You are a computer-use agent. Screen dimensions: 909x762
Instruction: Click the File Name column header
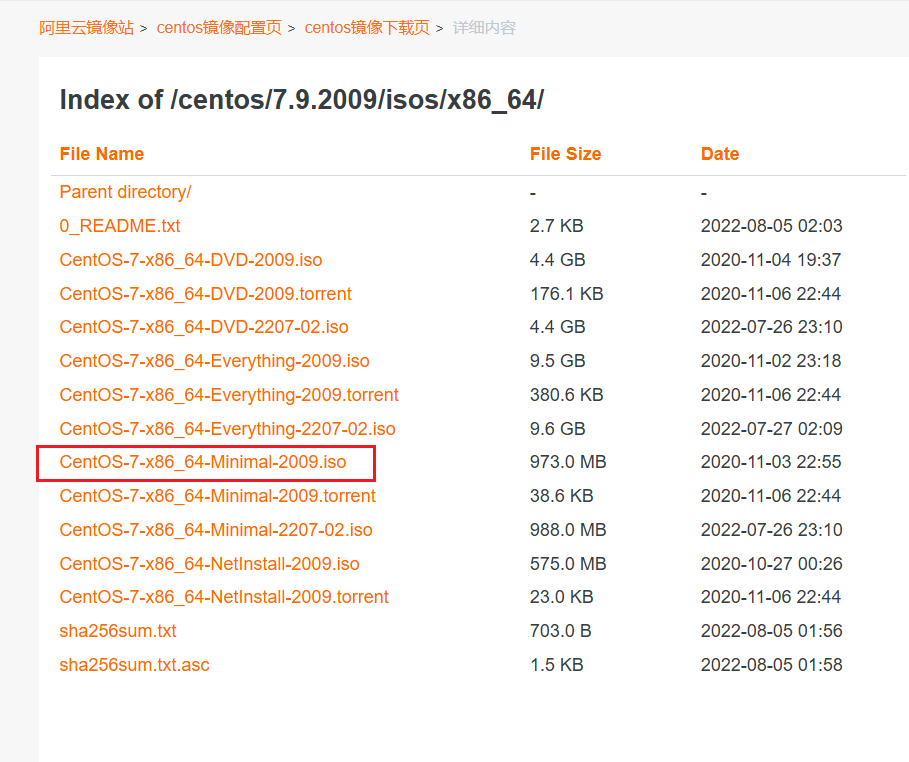point(101,154)
